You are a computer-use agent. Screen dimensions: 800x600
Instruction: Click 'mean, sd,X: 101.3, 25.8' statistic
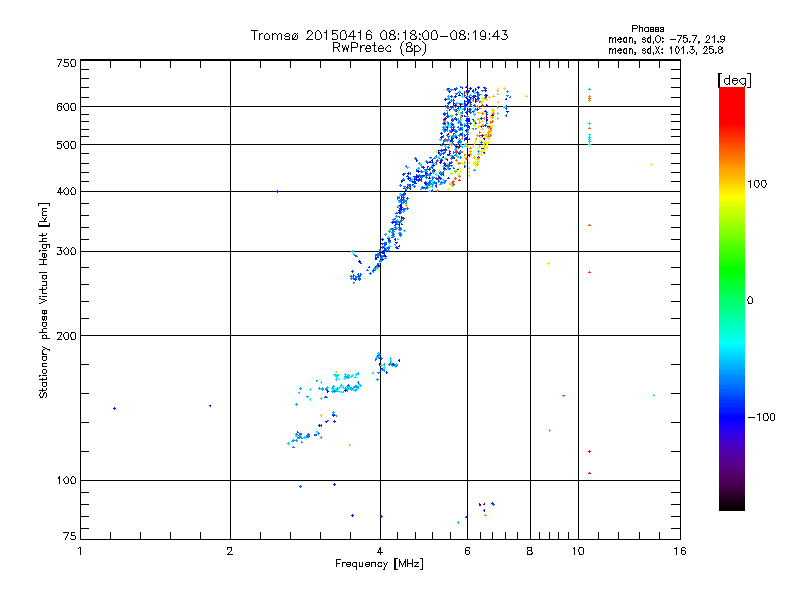[x=665, y=51]
